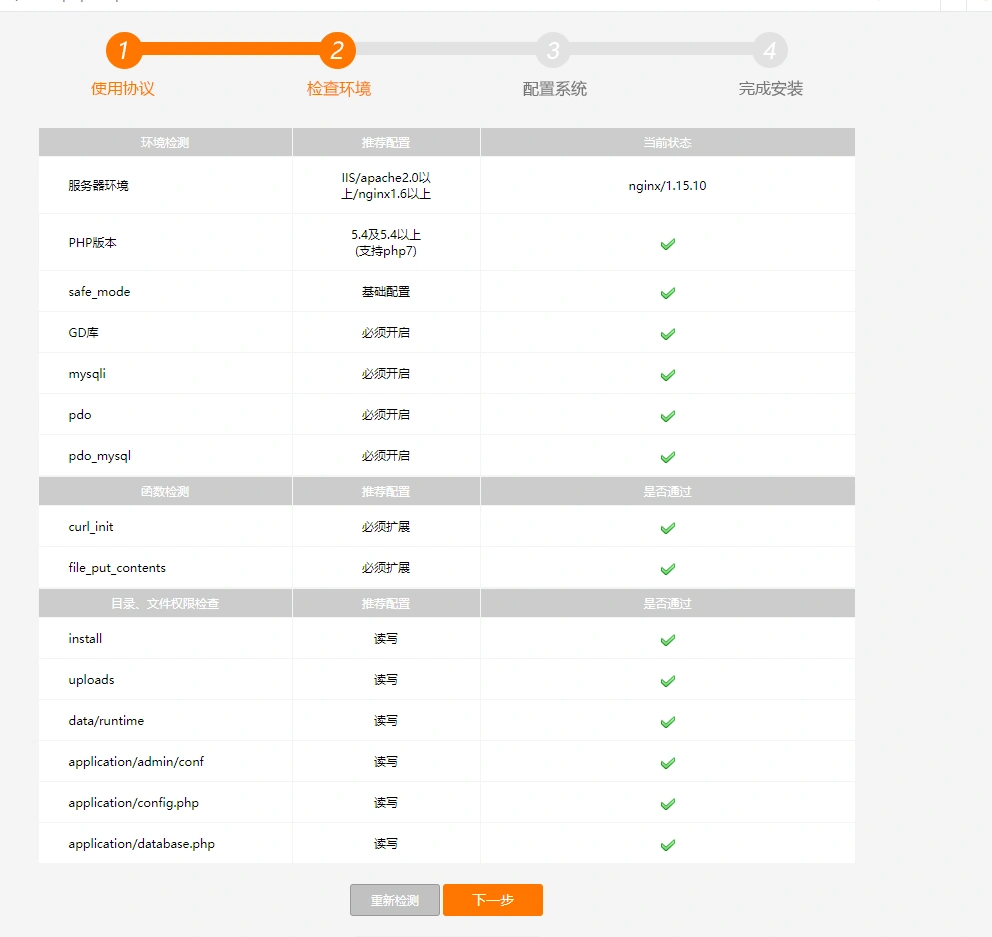This screenshot has width=992, height=937.
Task: Click the application/admin/conf label
Action: pyautogui.click(x=136, y=762)
